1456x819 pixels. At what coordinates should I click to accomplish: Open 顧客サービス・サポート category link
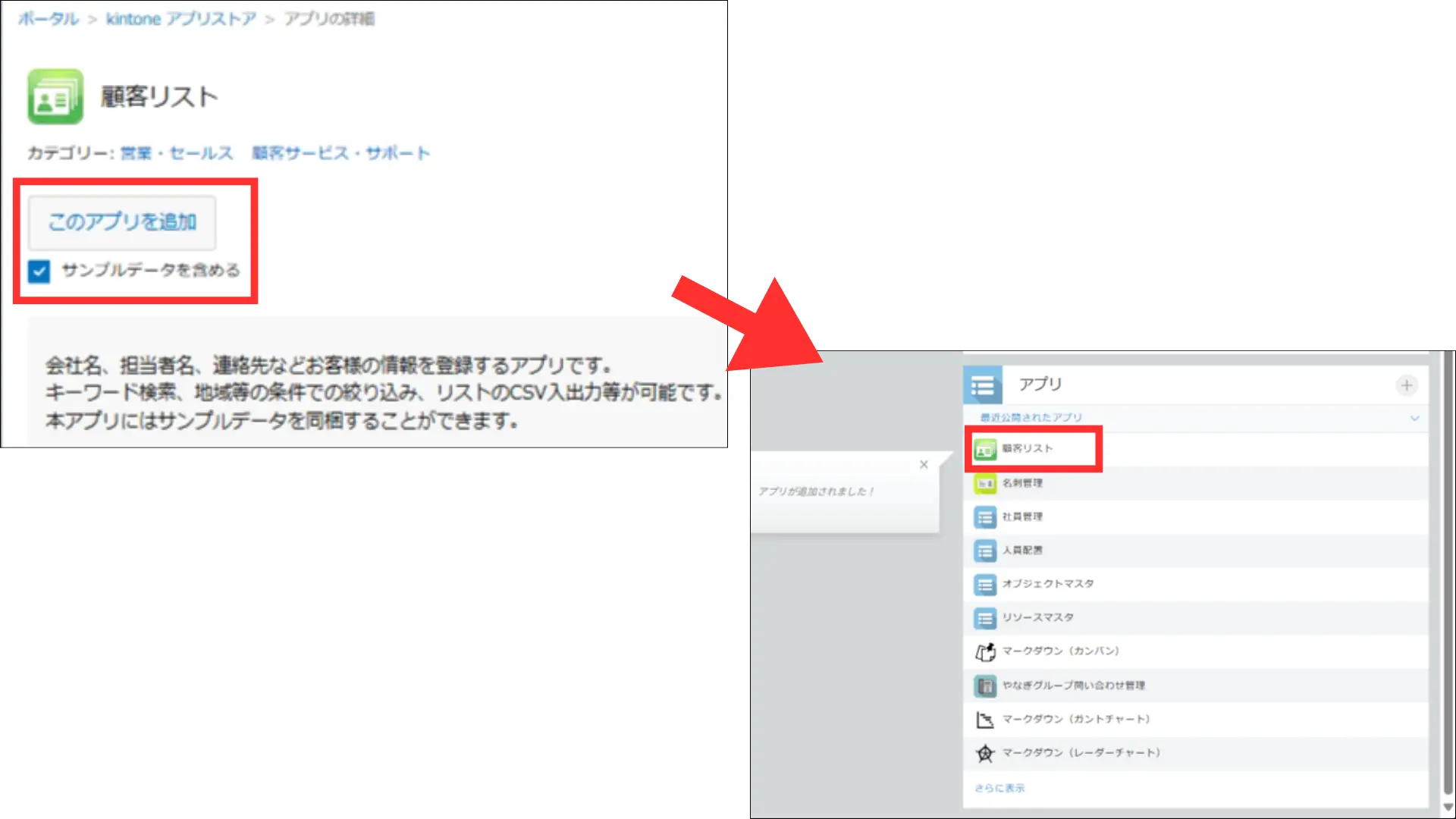pyautogui.click(x=340, y=153)
